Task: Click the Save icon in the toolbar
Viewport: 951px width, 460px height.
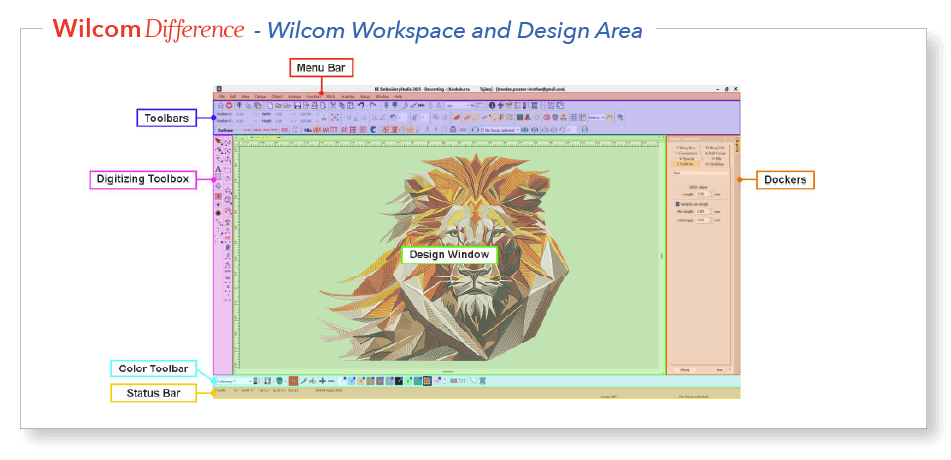Action: pyautogui.click(x=297, y=105)
